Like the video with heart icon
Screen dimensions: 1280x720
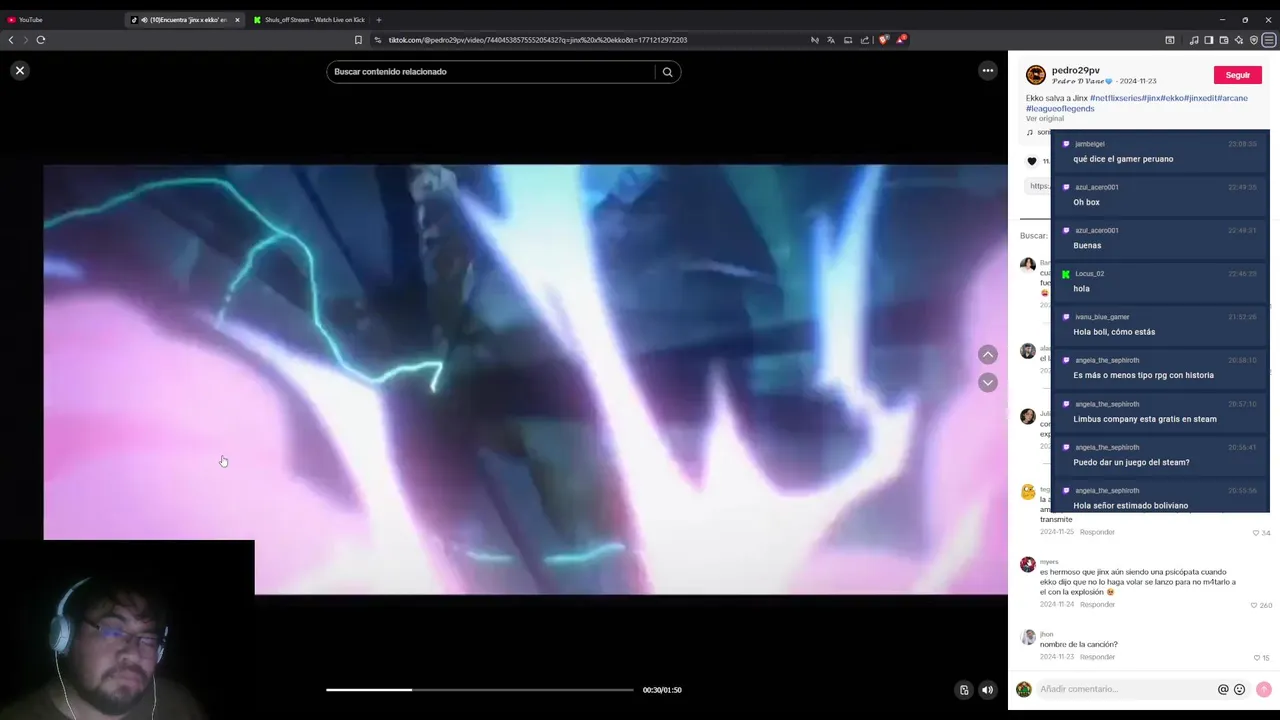(1032, 161)
